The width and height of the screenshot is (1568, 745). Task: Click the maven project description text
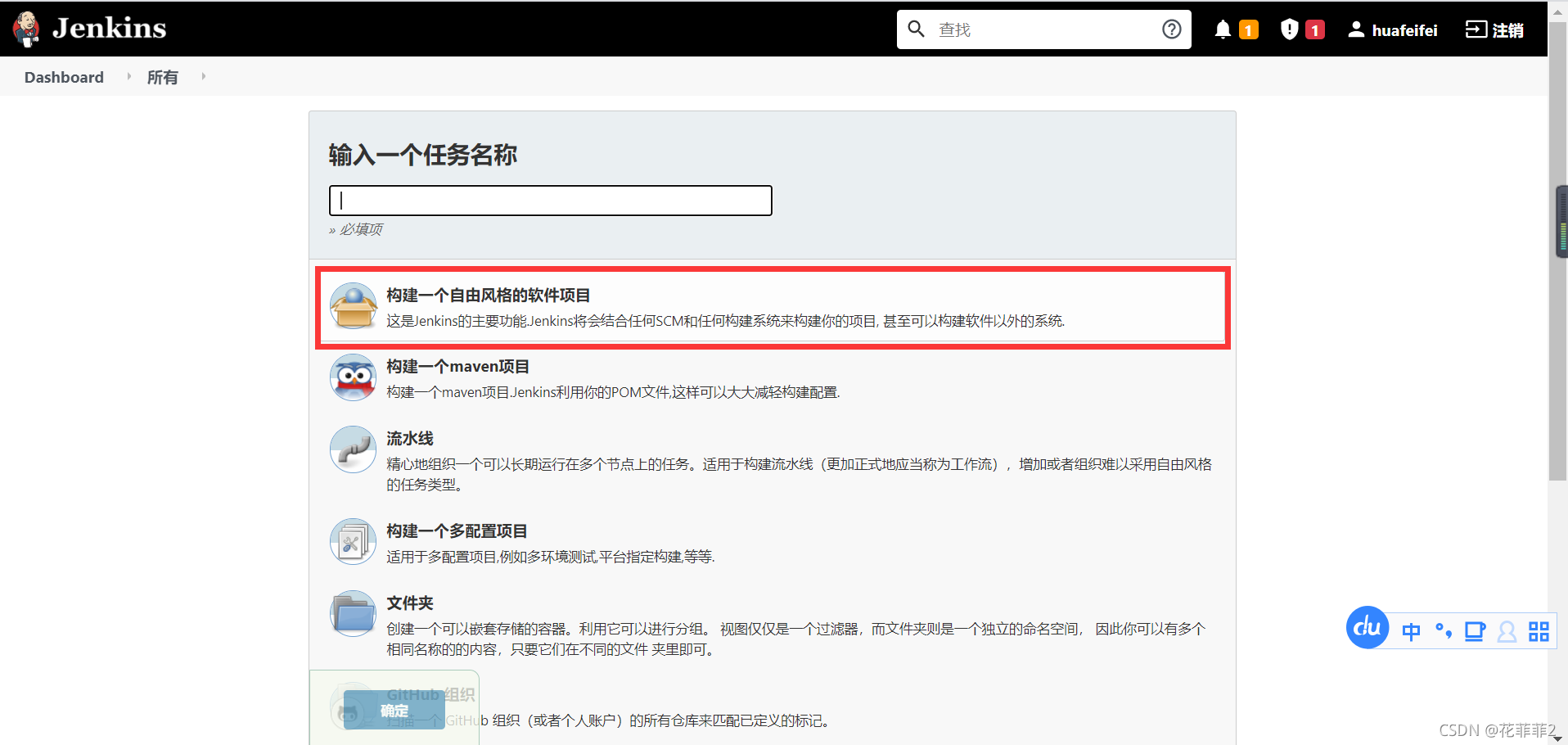(x=613, y=392)
